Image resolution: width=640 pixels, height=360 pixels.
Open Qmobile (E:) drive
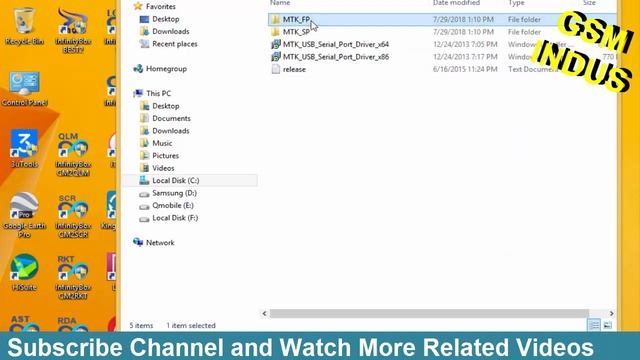point(173,205)
